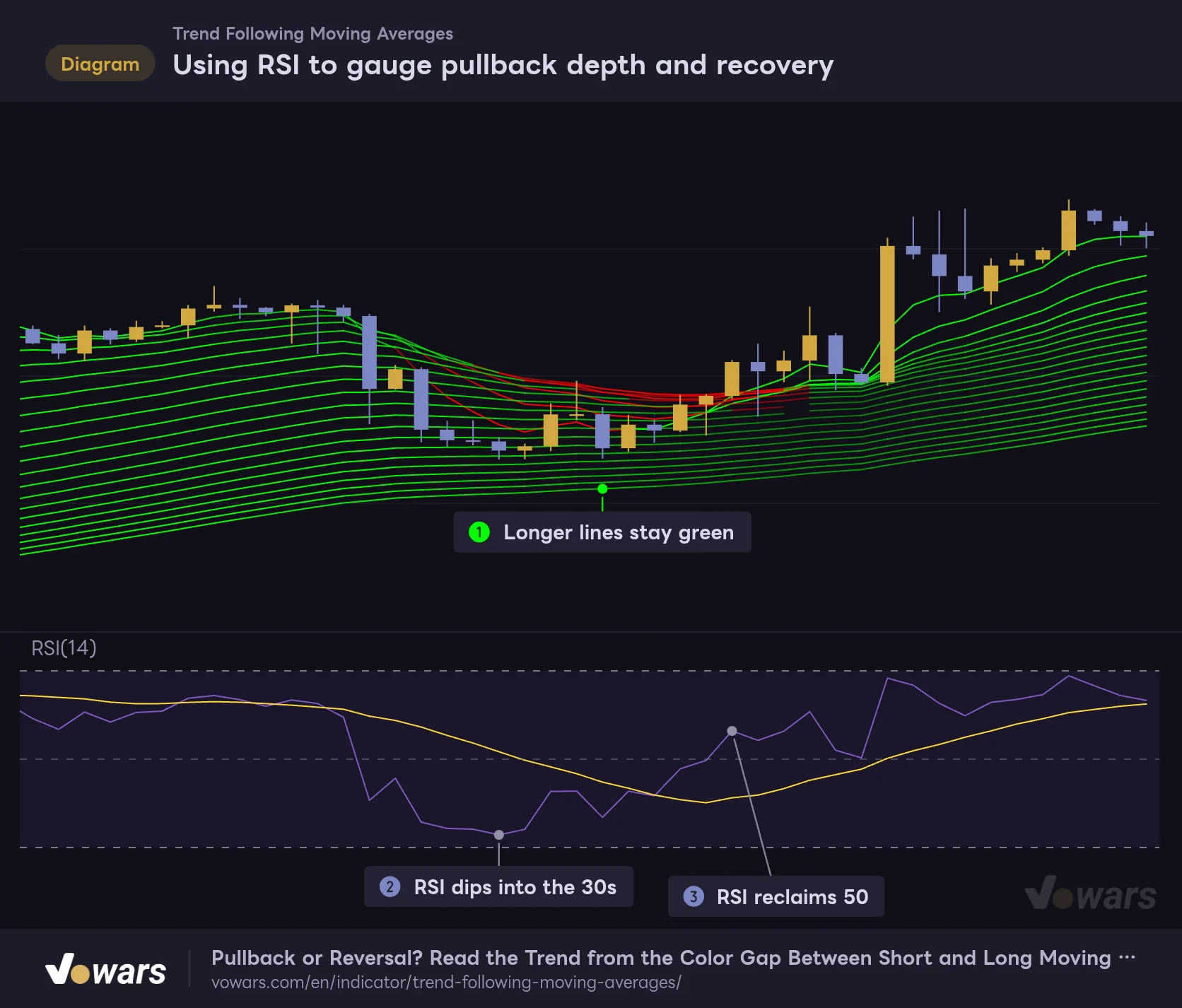The height and width of the screenshot is (1008, 1182).
Task: Click the 'RSI dips into the 30s' label
Action: pos(498,886)
